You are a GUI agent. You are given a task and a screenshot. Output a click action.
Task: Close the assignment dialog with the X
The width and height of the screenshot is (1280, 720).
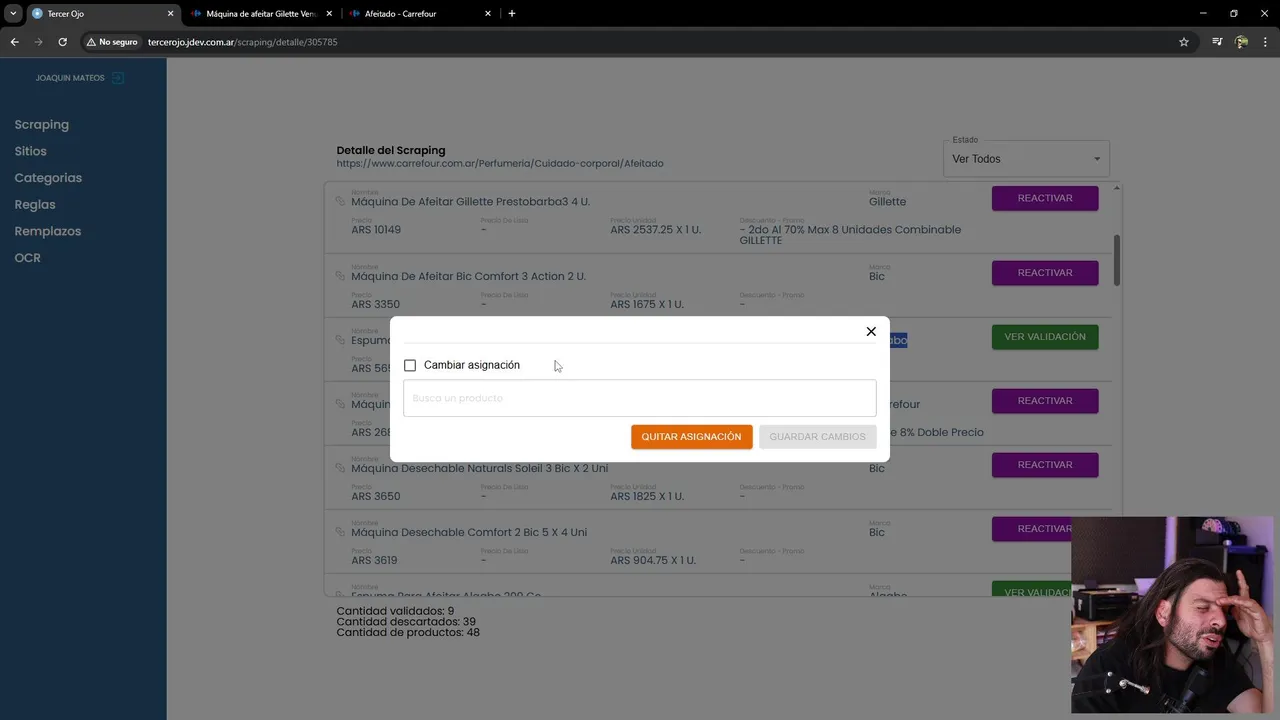[x=871, y=332]
